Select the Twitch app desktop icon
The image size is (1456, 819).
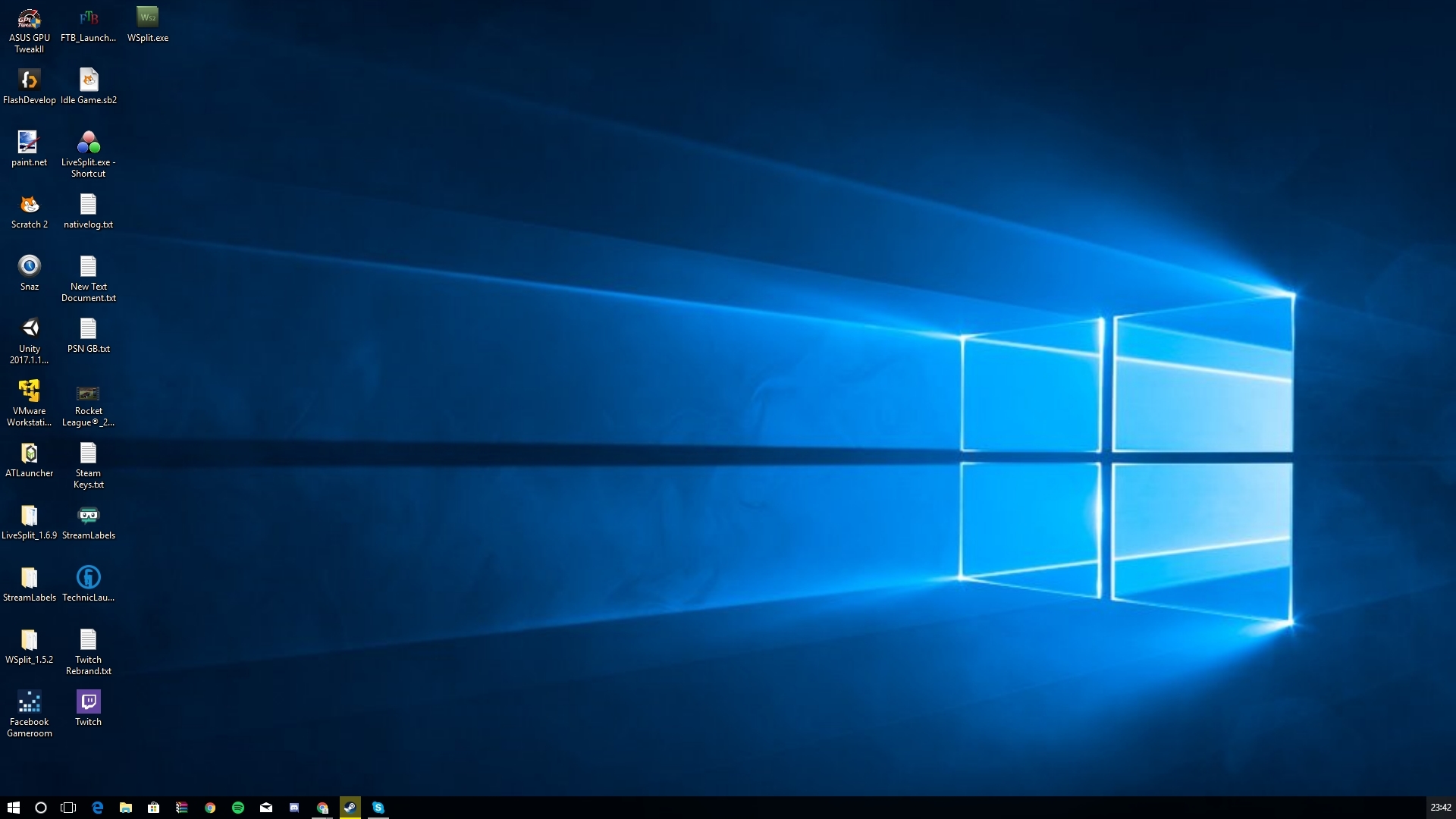pos(88,702)
